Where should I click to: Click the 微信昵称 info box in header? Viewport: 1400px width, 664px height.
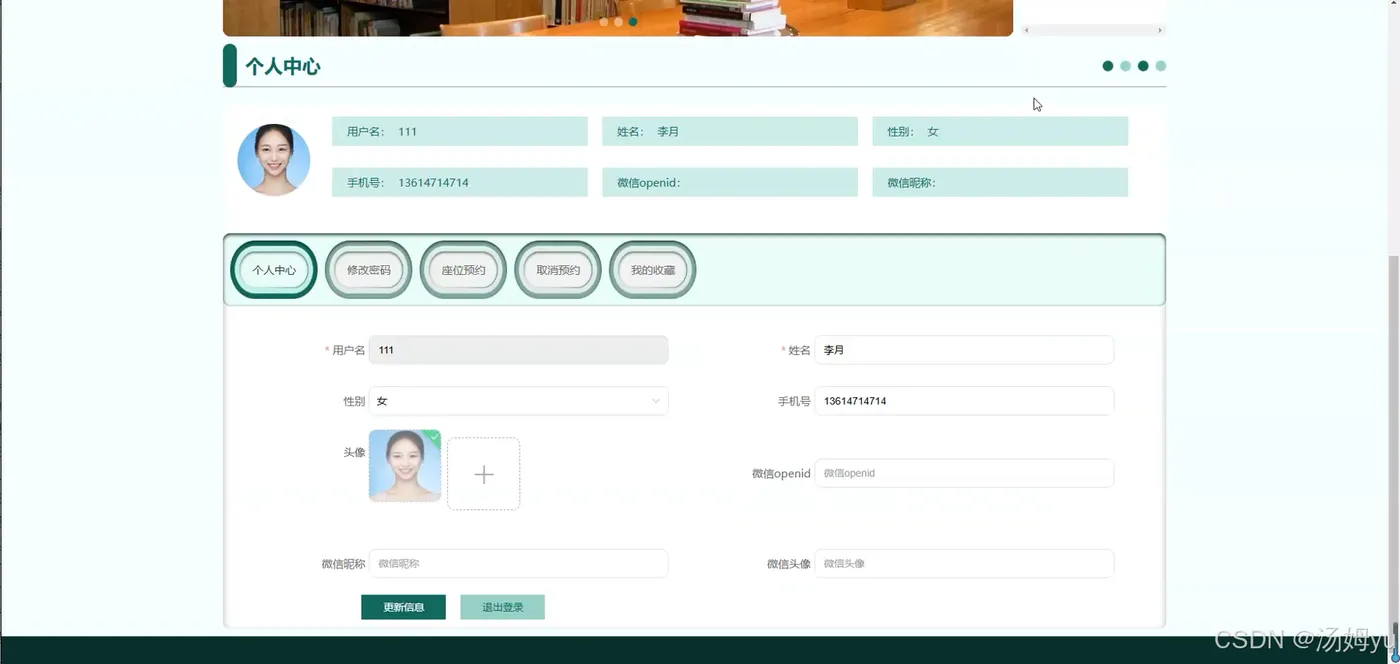click(x=1000, y=182)
